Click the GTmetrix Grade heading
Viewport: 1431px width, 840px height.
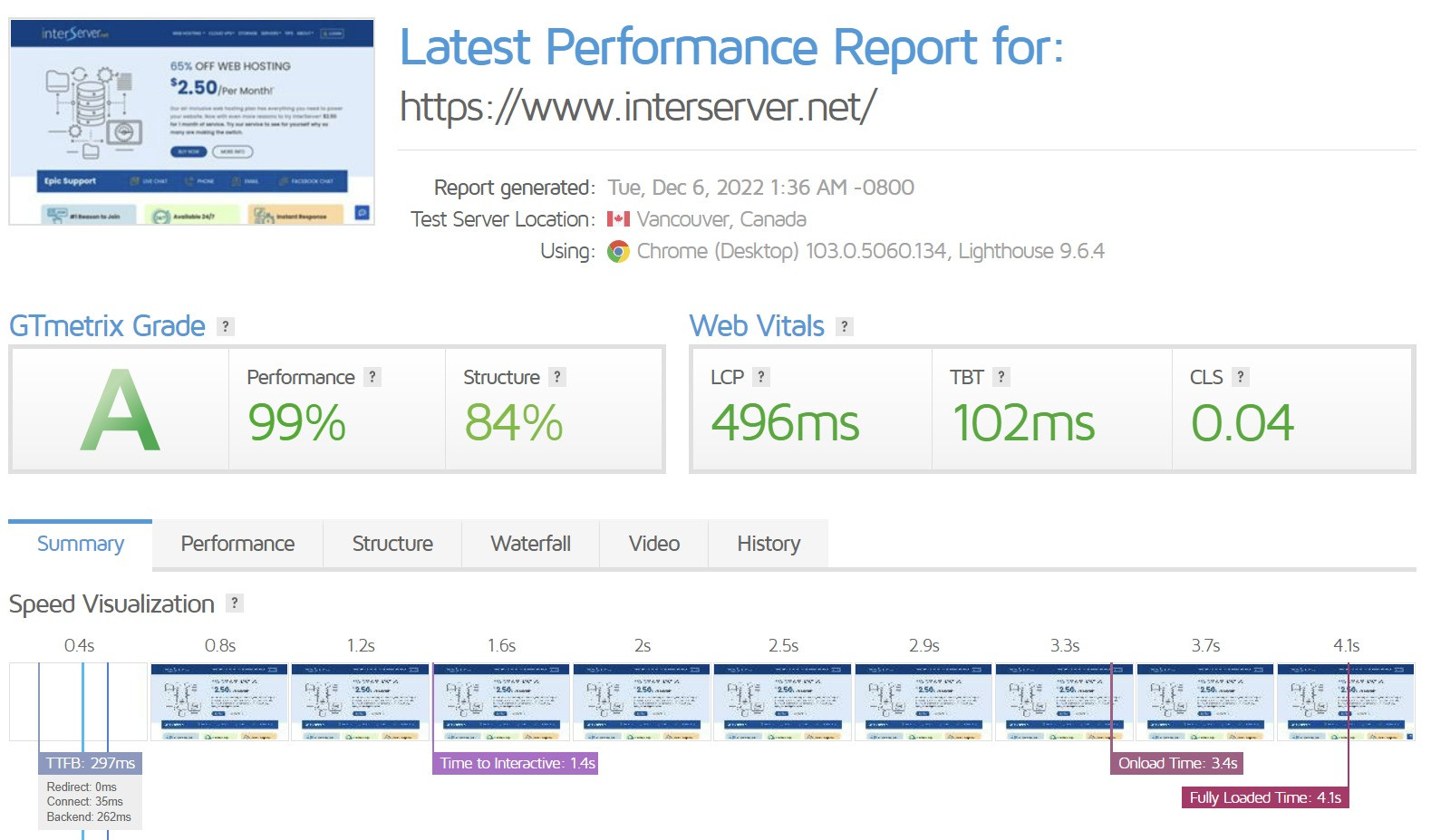click(107, 326)
